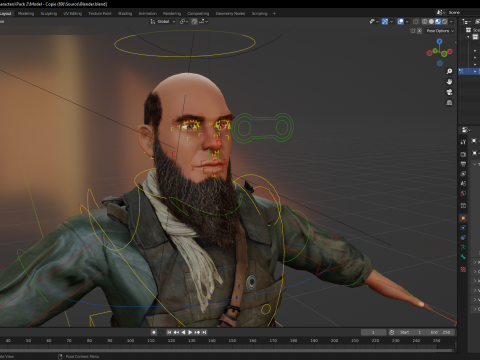Switch to the UV Editing workspace
Screen dimensions: 480x360
click(x=73, y=14)
